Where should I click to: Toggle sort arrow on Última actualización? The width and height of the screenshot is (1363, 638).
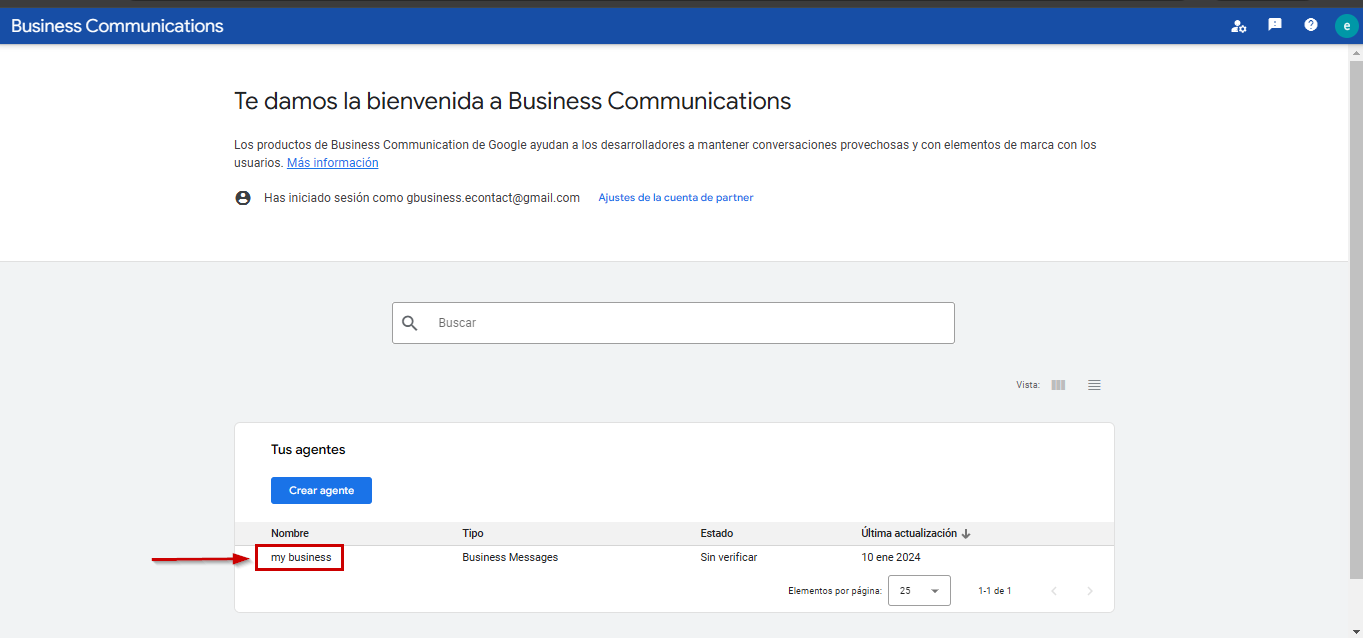tap(966, 534)
